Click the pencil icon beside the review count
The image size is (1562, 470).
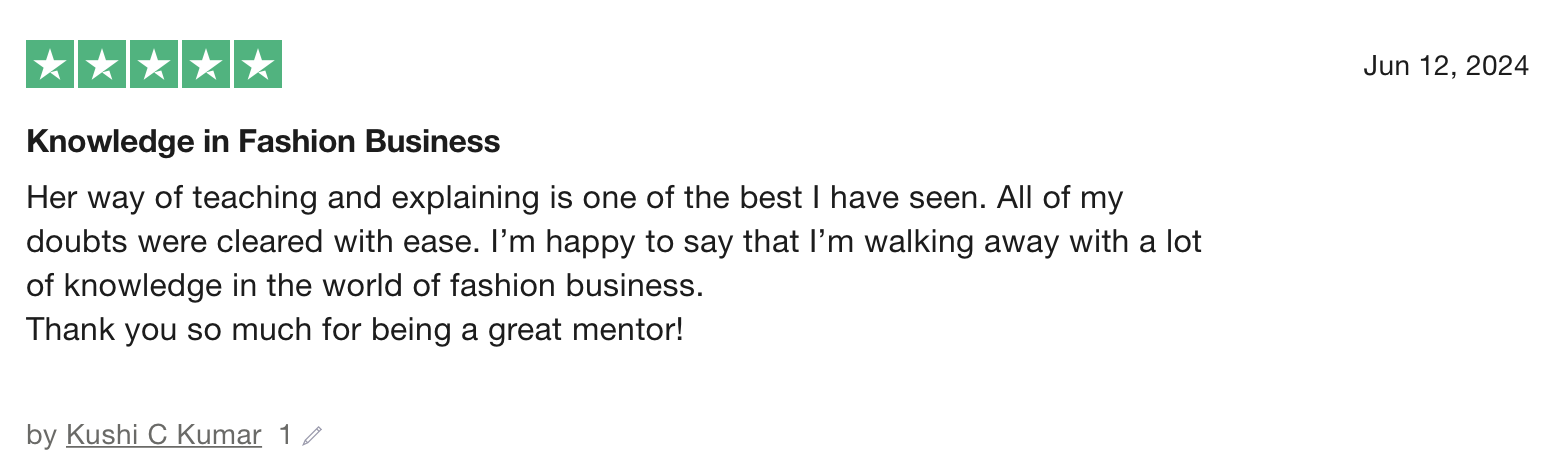312,436
